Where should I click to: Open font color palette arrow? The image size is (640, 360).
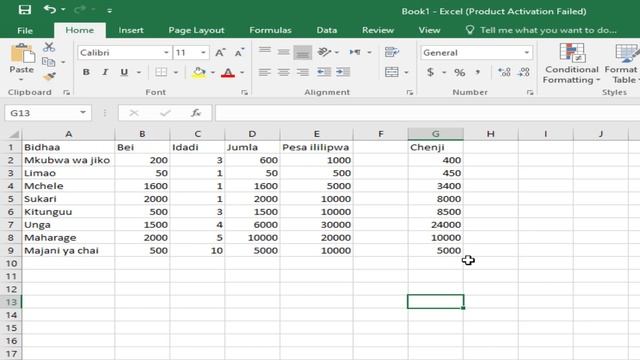coord(242,73)
